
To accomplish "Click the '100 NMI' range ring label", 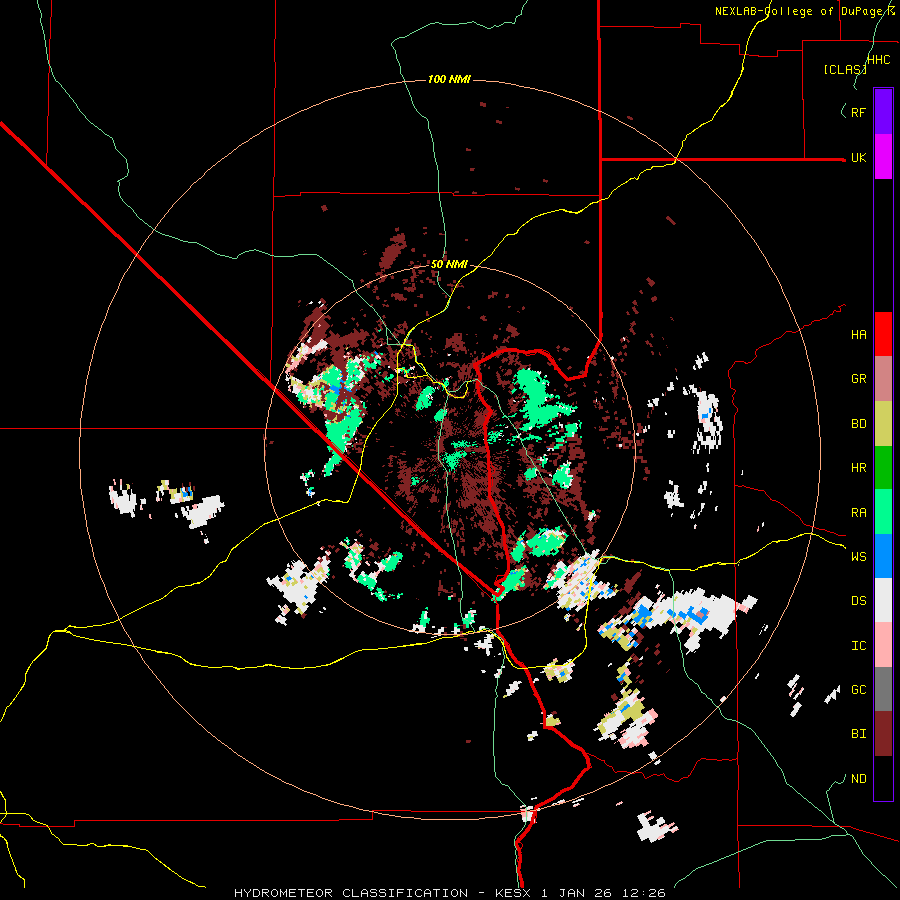I will point(449,79).
